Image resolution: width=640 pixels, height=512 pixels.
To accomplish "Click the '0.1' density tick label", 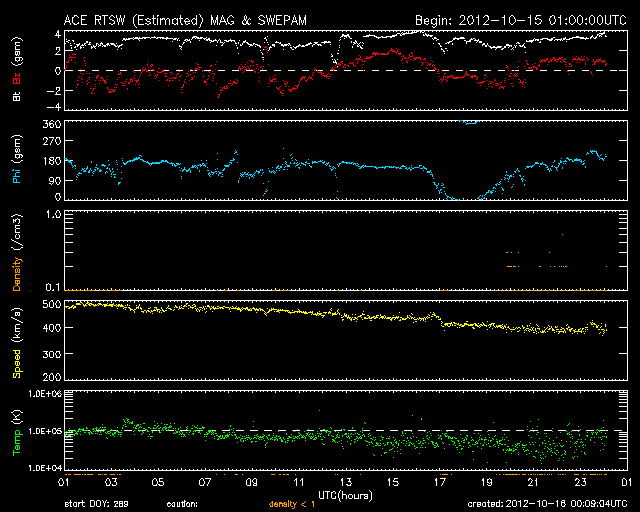I will point(53,287).
